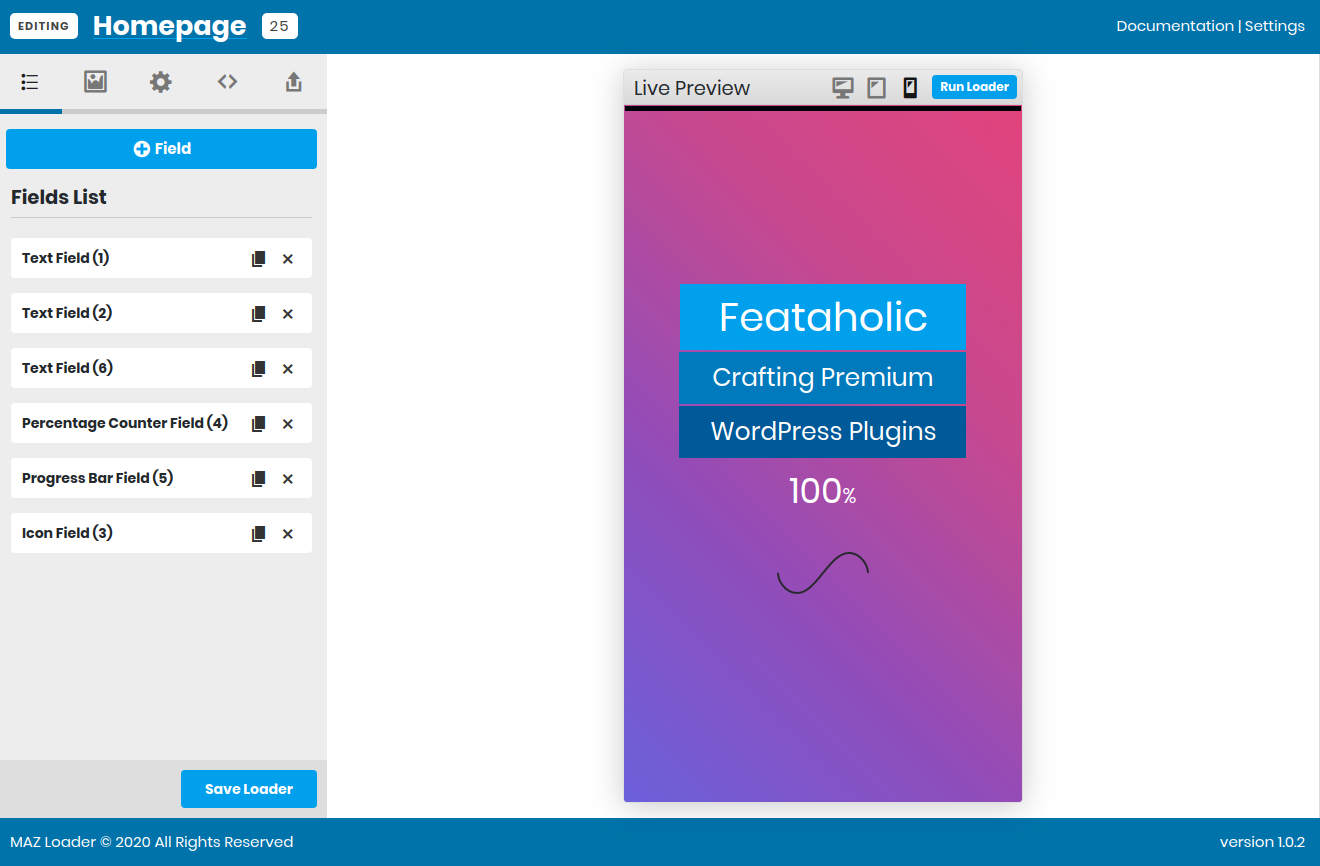Delete Text Field (6)

tap(288, 369)
